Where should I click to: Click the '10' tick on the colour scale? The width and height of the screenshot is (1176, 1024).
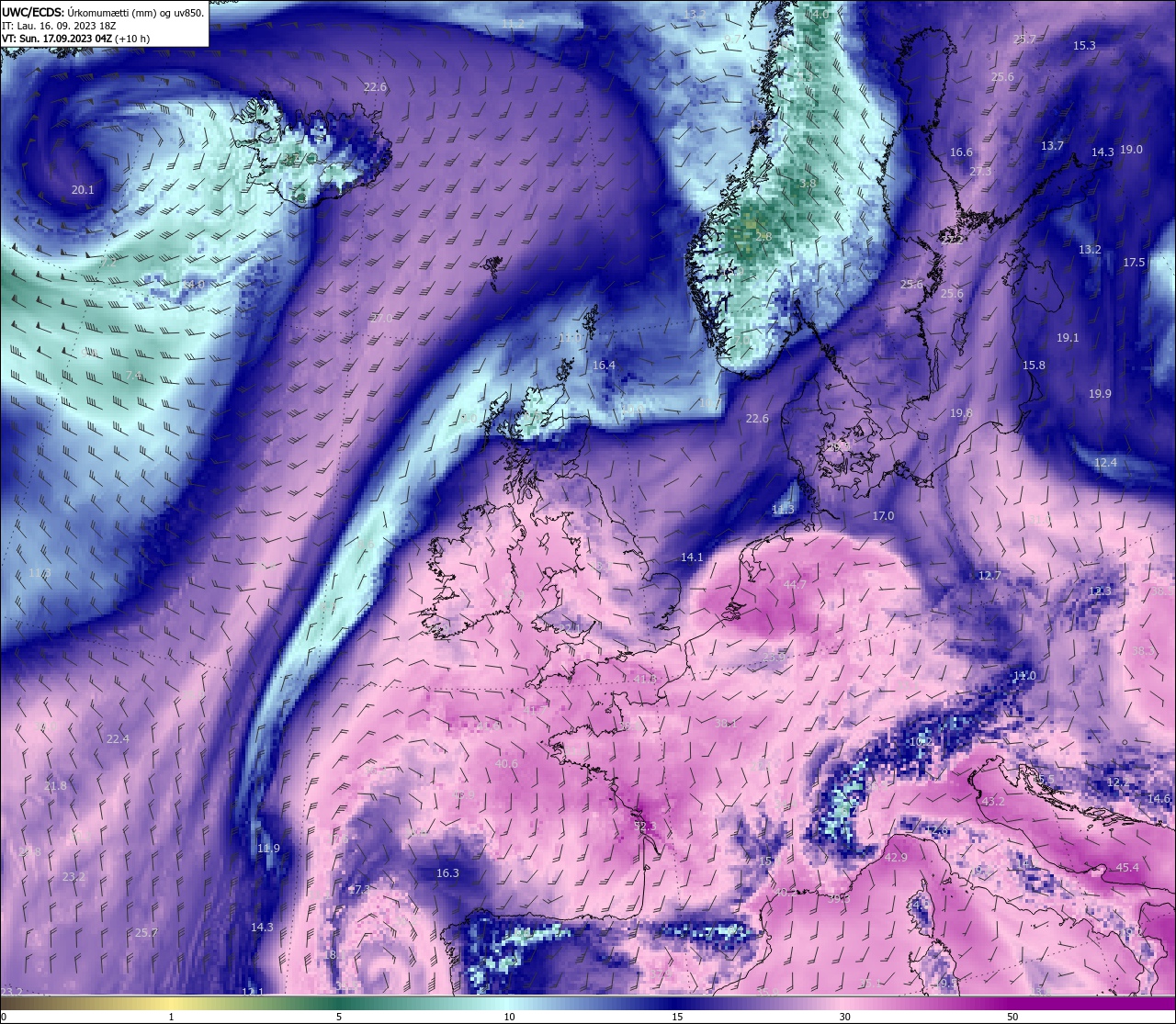point(509,1017)
